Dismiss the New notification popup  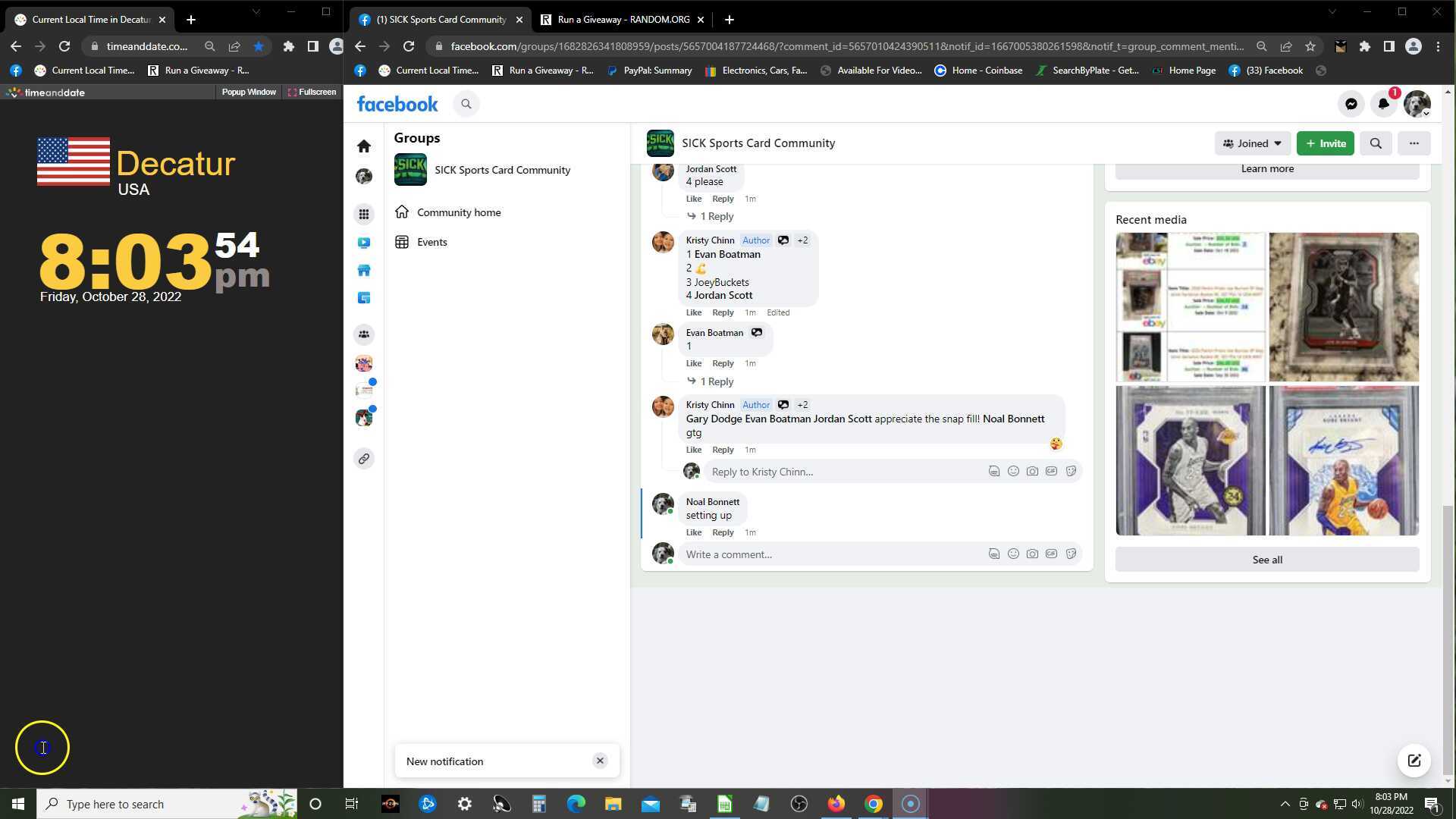[600, 761]
